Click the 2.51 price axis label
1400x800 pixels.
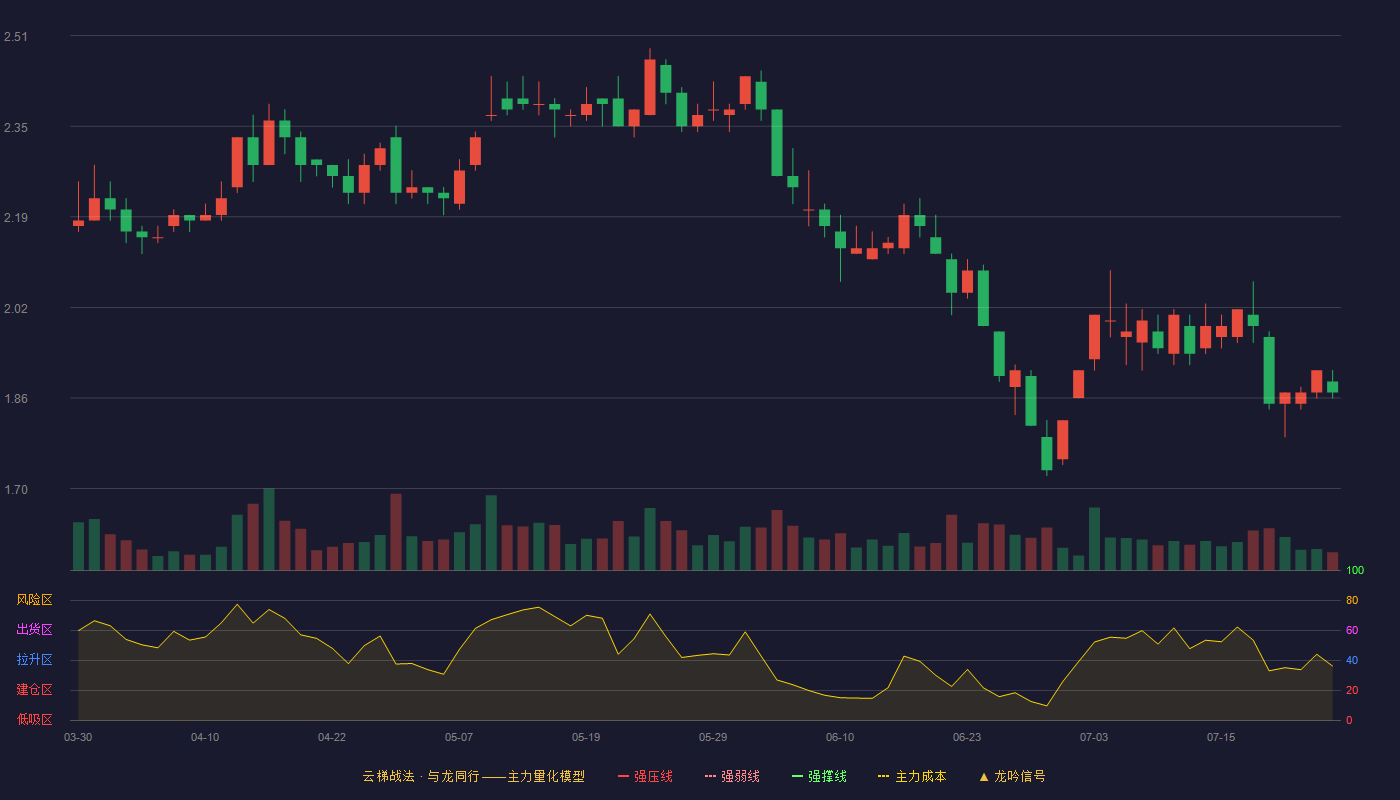[16, 37]
